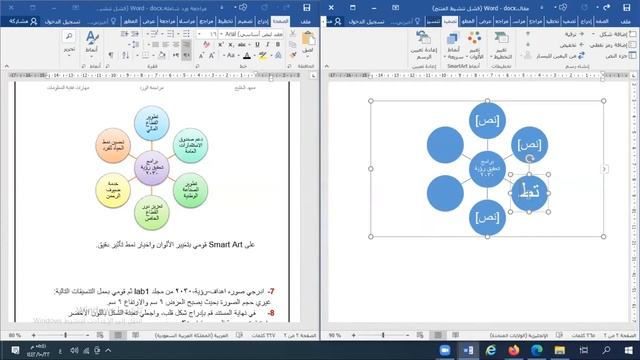Click Windows Start button
The image size is (640, 360).
(629, 350)
